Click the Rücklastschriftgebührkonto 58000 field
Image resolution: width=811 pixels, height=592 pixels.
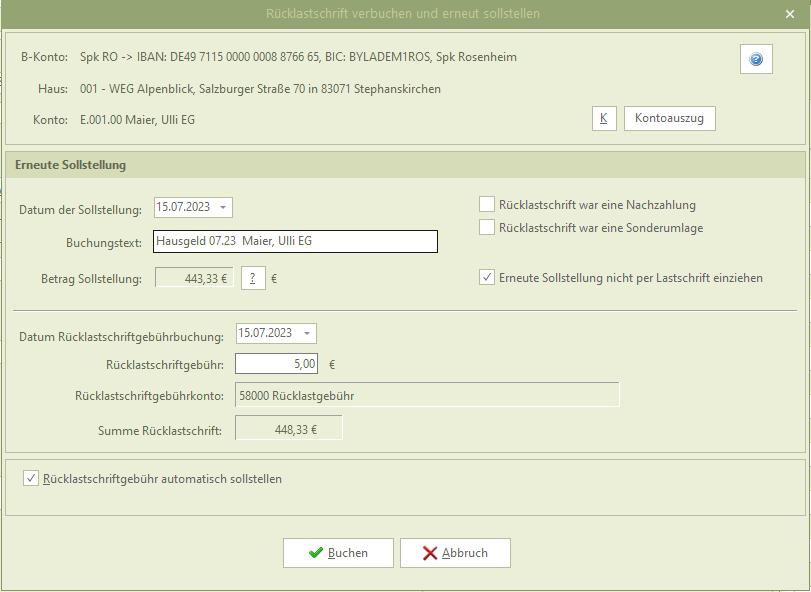tap(426, 395)
